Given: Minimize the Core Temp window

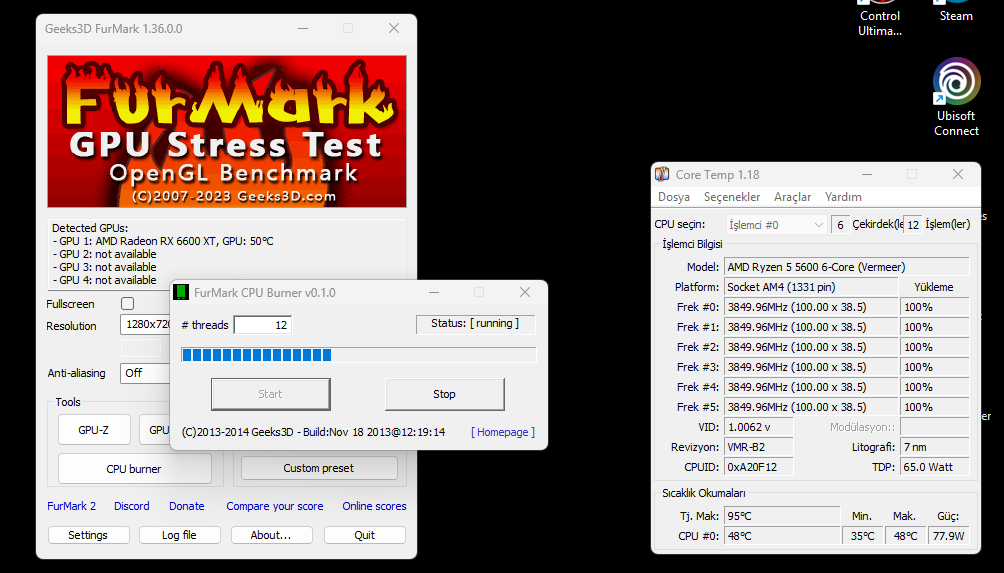Looking at the screenshot, I should click(x=867, y=174).
